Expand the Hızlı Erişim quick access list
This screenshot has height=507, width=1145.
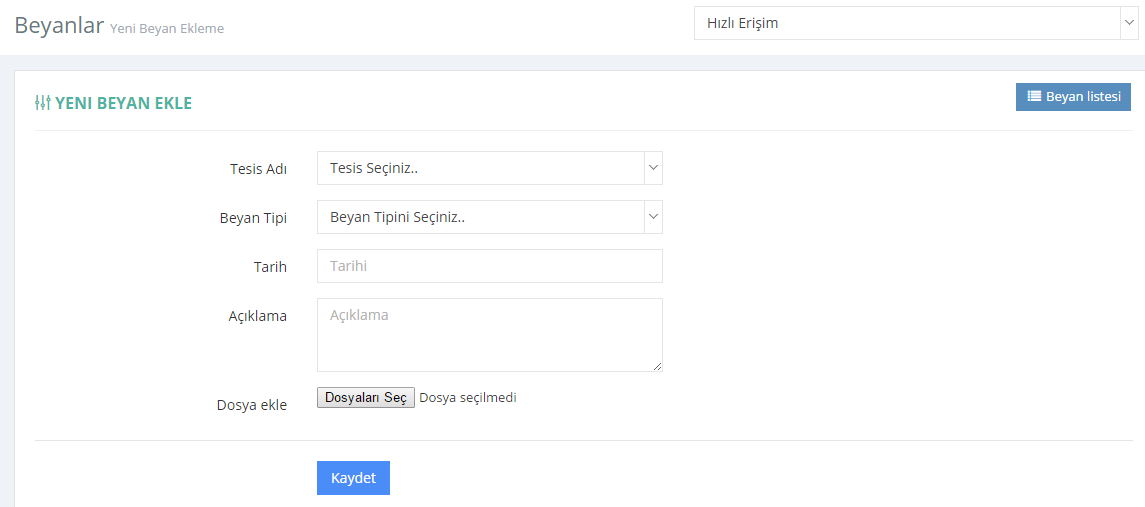915,23
